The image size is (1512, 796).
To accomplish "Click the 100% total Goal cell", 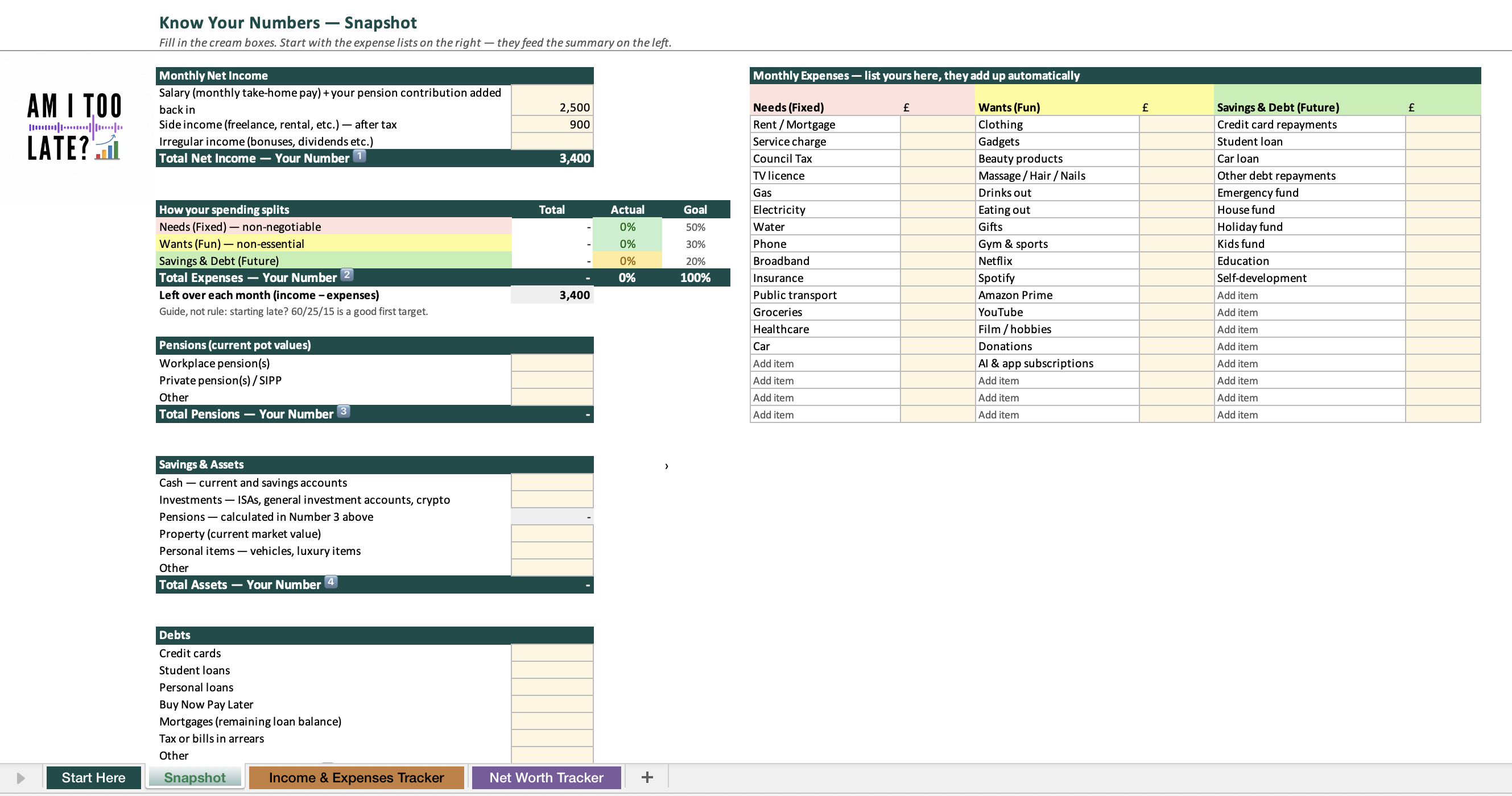I will [x=696, y=278].
